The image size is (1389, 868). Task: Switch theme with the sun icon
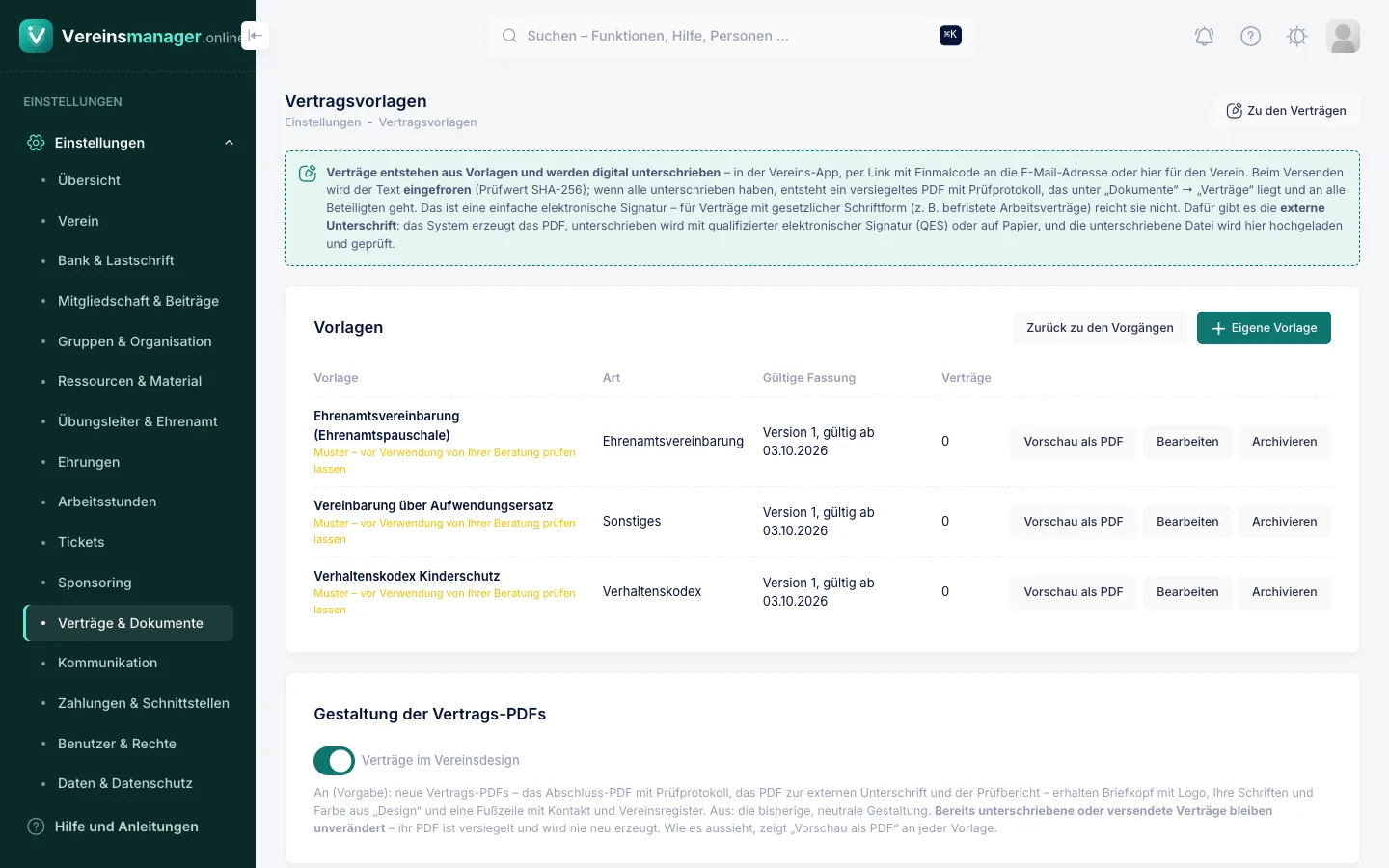coord(1297,36)
